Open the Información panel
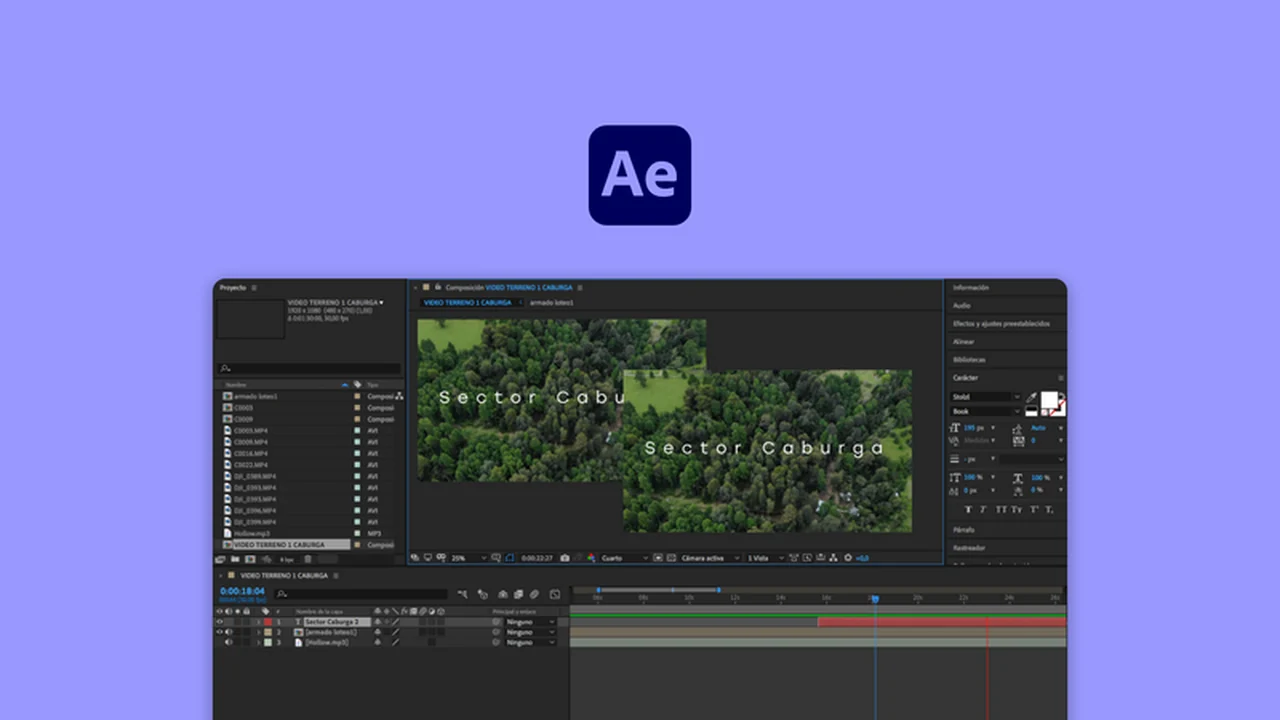This screenshot has width=1280, height=720. [x=971, y=287]
